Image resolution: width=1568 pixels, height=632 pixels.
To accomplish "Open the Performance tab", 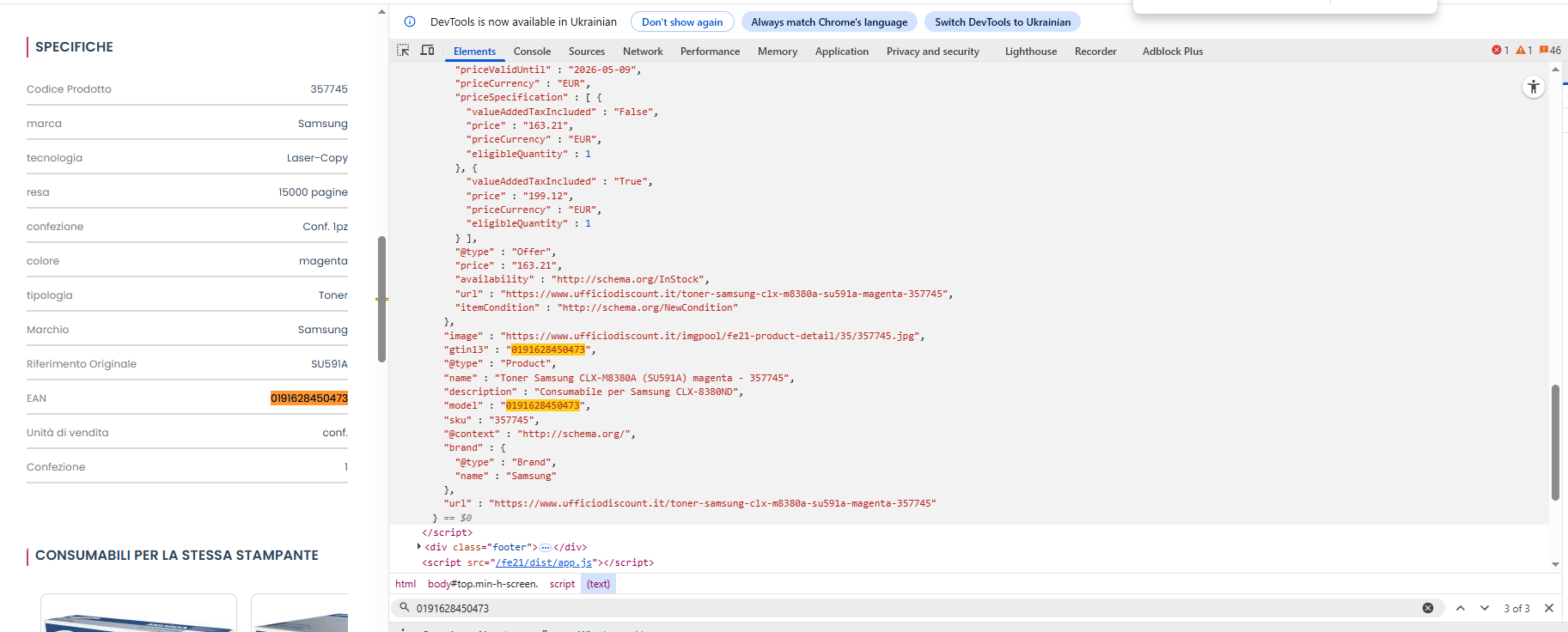I will (710, 52).
